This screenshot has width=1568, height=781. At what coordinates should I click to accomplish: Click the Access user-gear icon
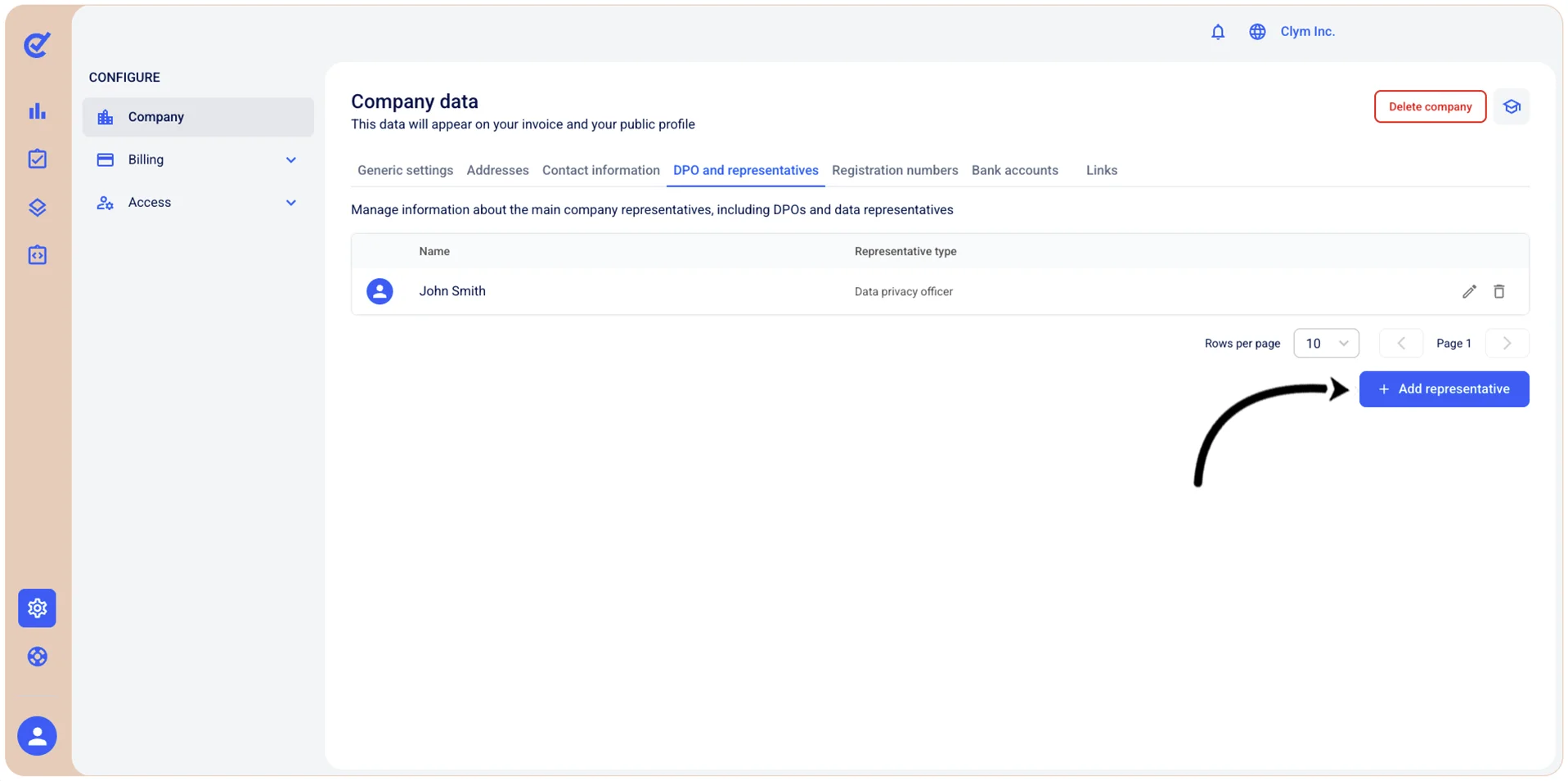click(106, 203)
